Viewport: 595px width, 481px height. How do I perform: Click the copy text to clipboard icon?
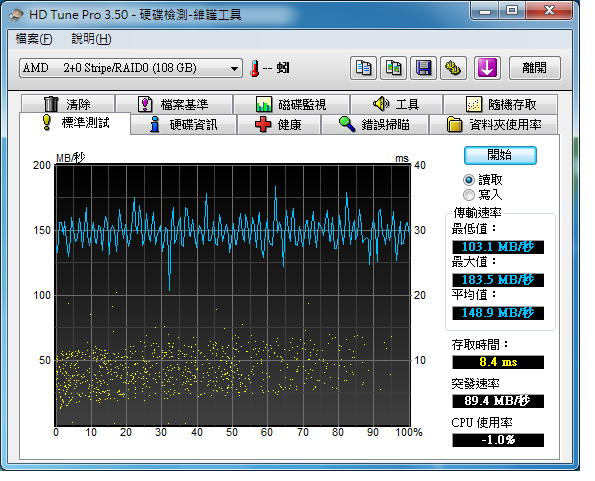click(x=363, y=68)
